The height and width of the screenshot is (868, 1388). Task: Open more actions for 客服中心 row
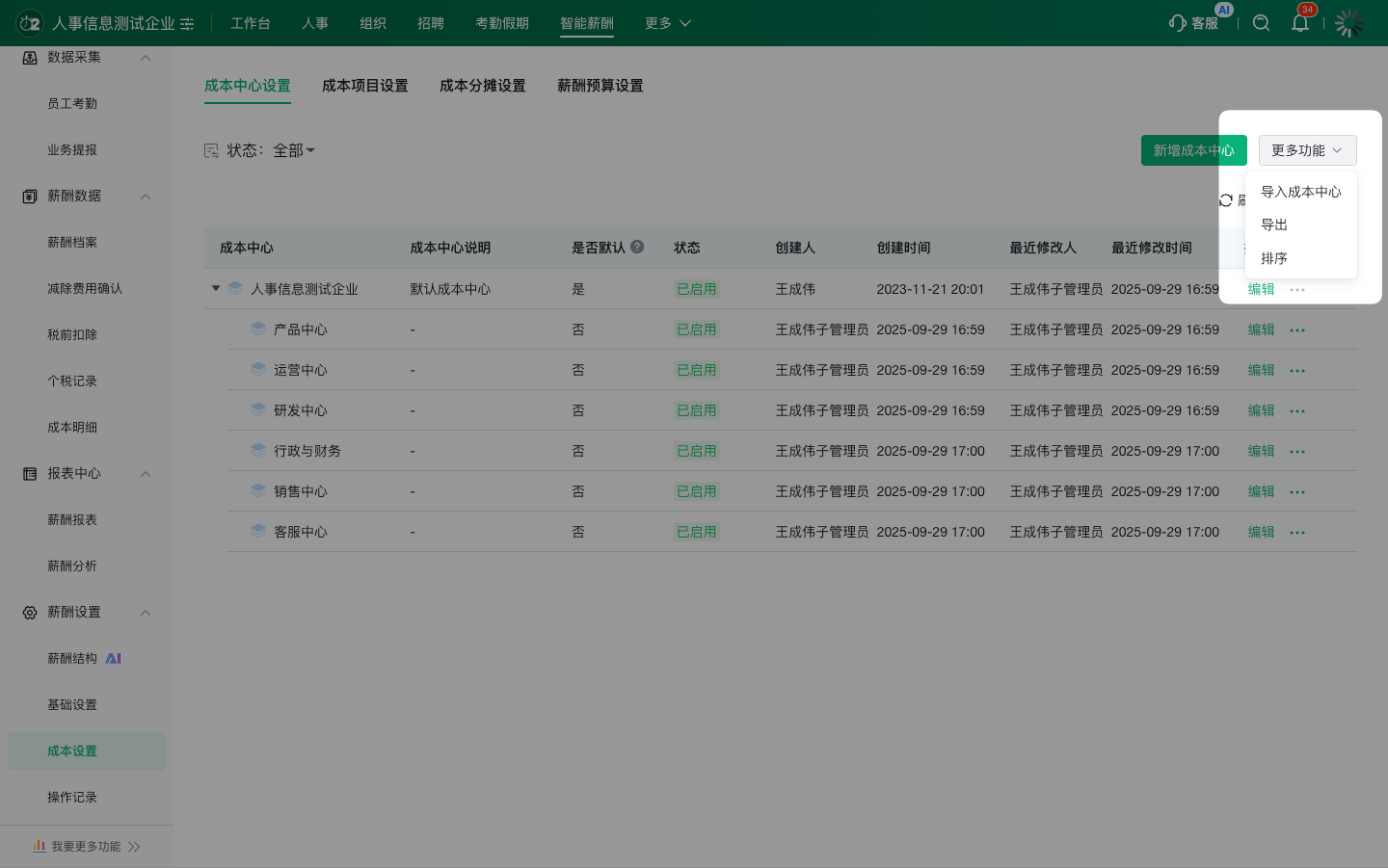pyautogui.click(x=1297, y=533)
